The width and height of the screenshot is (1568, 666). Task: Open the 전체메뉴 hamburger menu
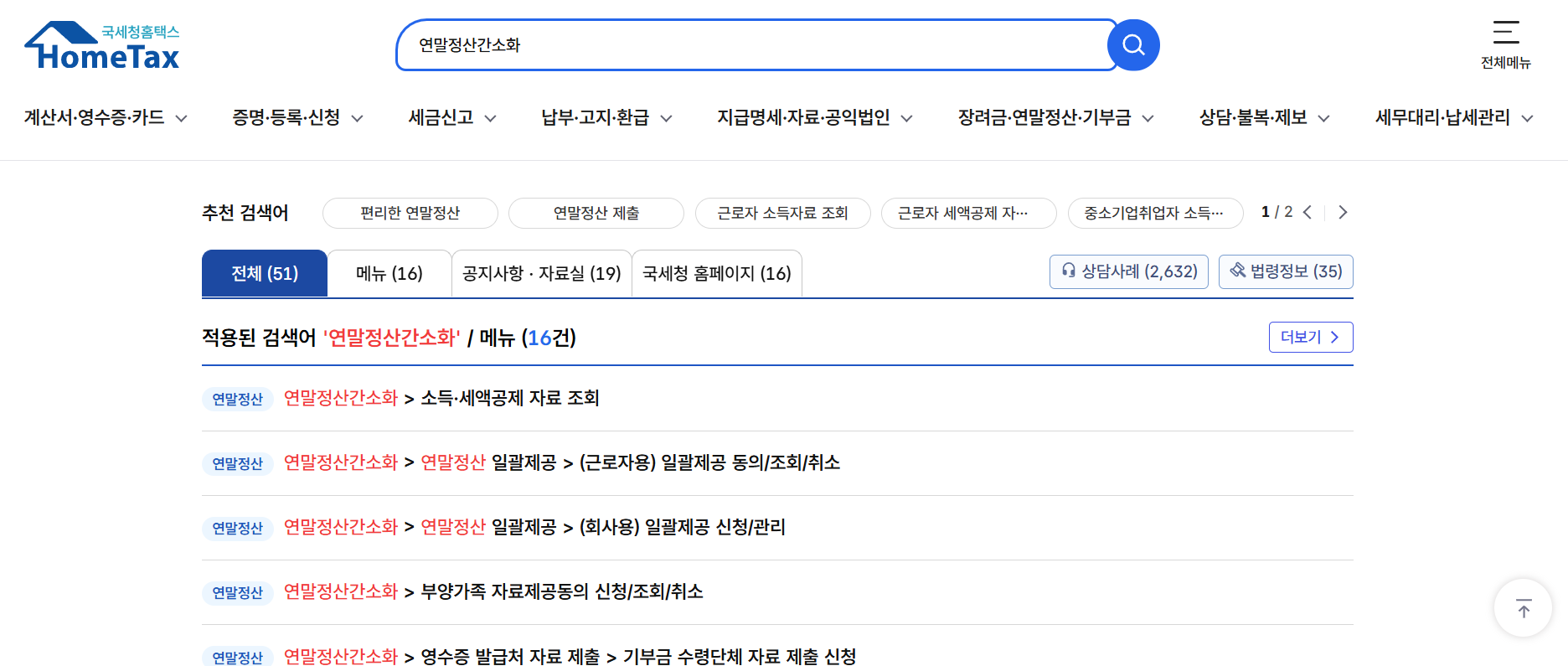coord(1505,45)
